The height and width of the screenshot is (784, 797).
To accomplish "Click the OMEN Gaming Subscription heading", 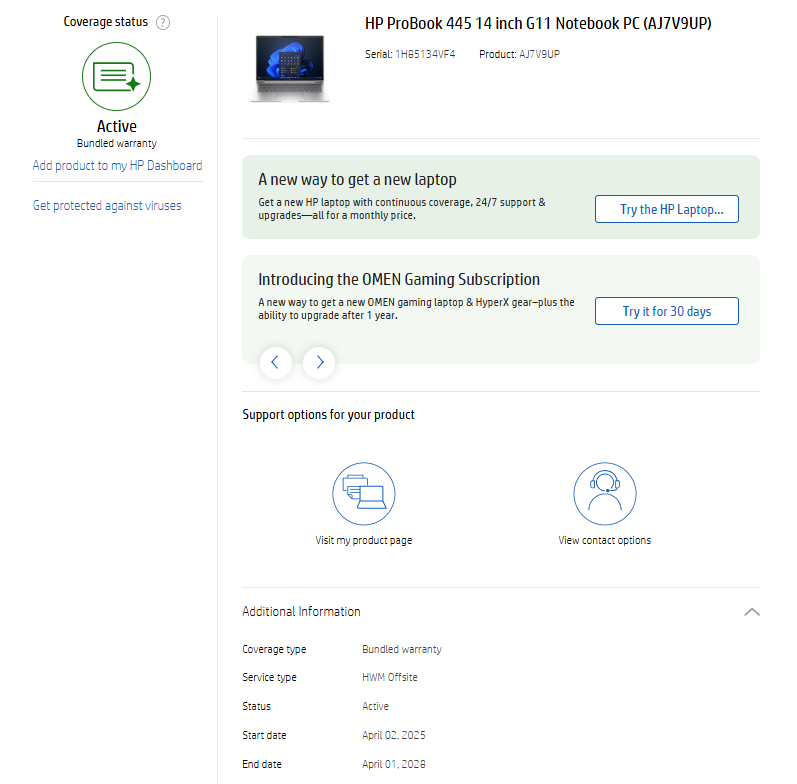I will pyautogui.click(x=399, y=280).
